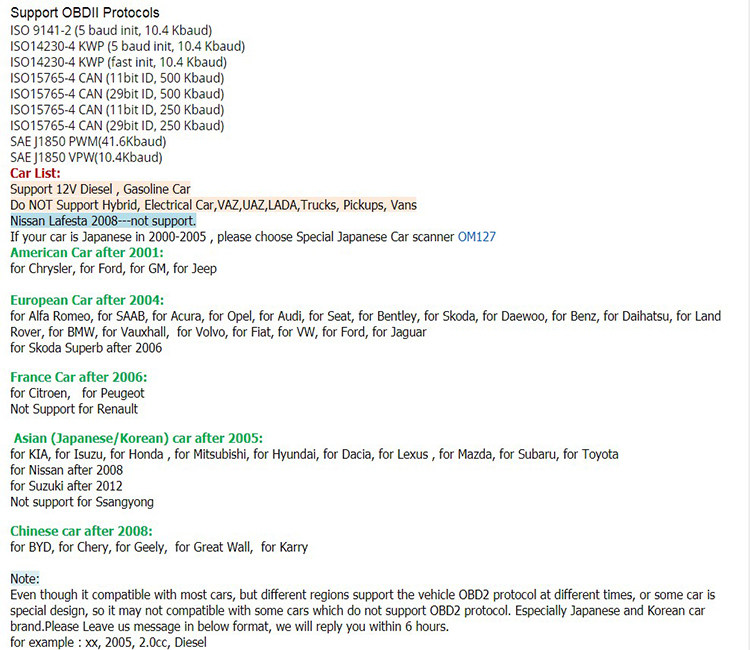Click 'for Citroen, for Peugeot' line

click(x=77, y=393)
